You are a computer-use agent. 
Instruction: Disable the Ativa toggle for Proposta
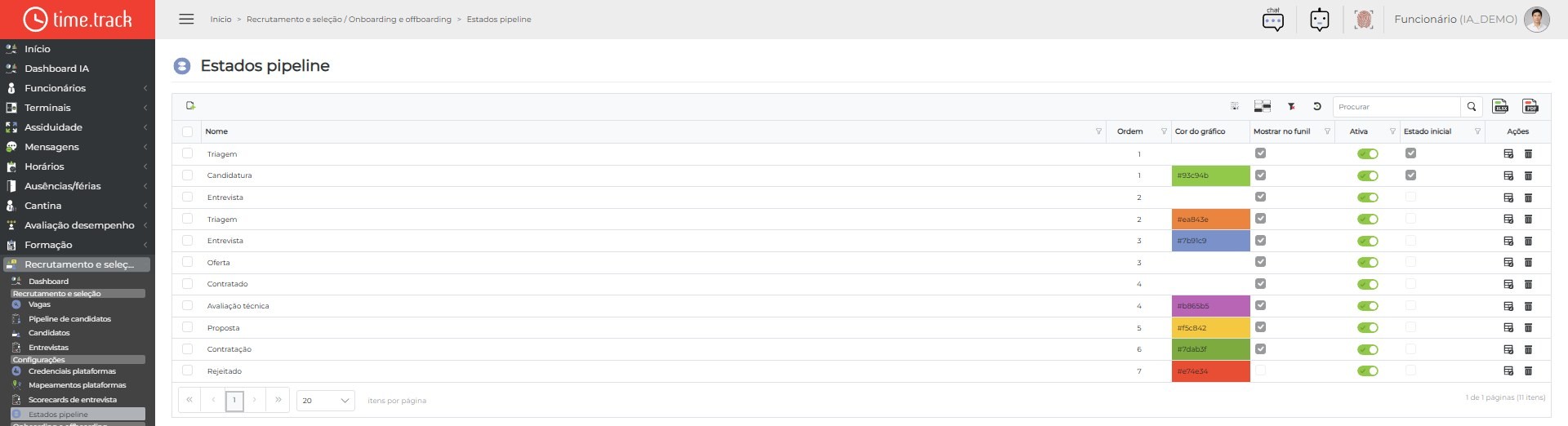point(1367,327)
